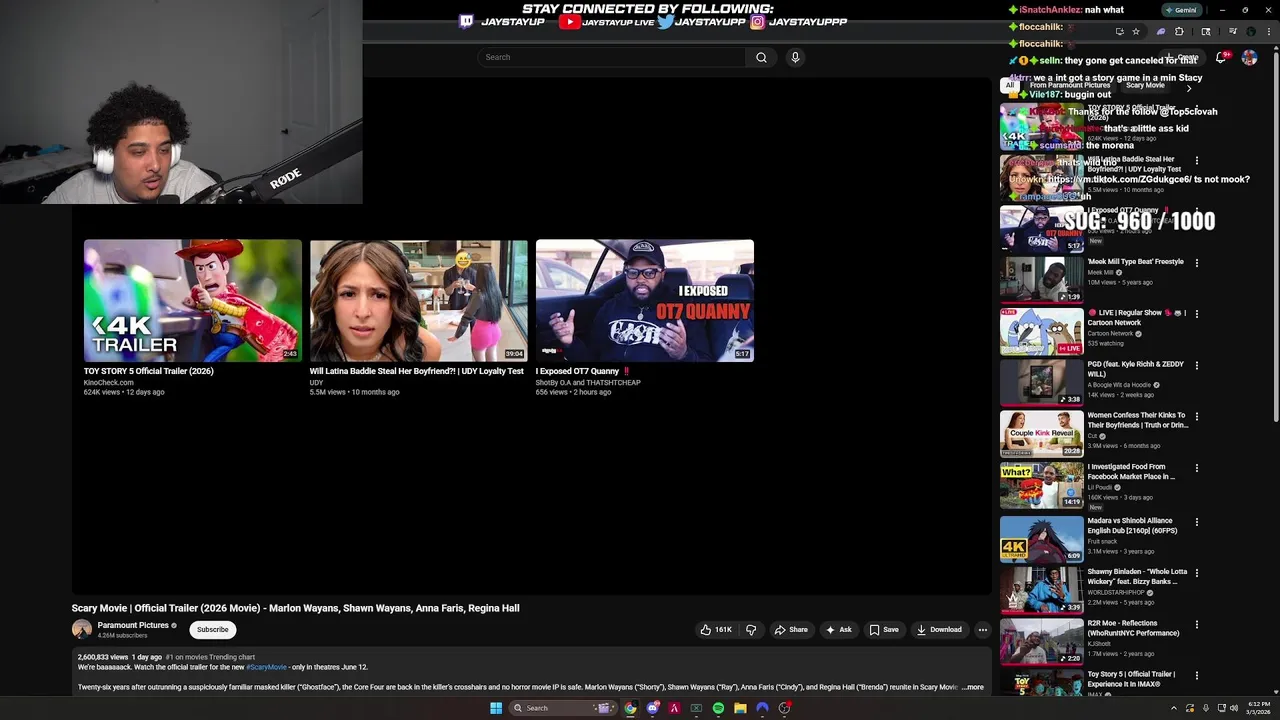The height and width of the screenshot is (720, 1280).
Task: Open Paramount Pictures channel avatar
Action: (x=82, y=629)
